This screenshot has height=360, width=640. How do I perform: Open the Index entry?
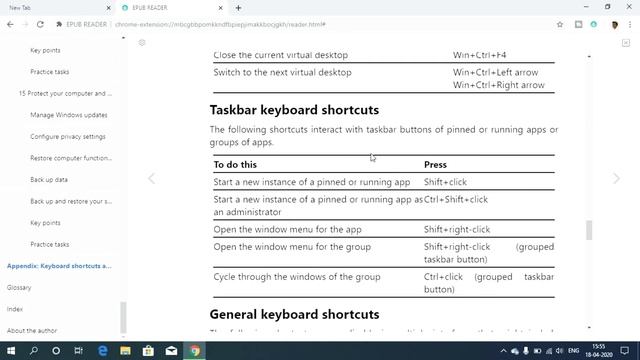(x=15, y=309)
